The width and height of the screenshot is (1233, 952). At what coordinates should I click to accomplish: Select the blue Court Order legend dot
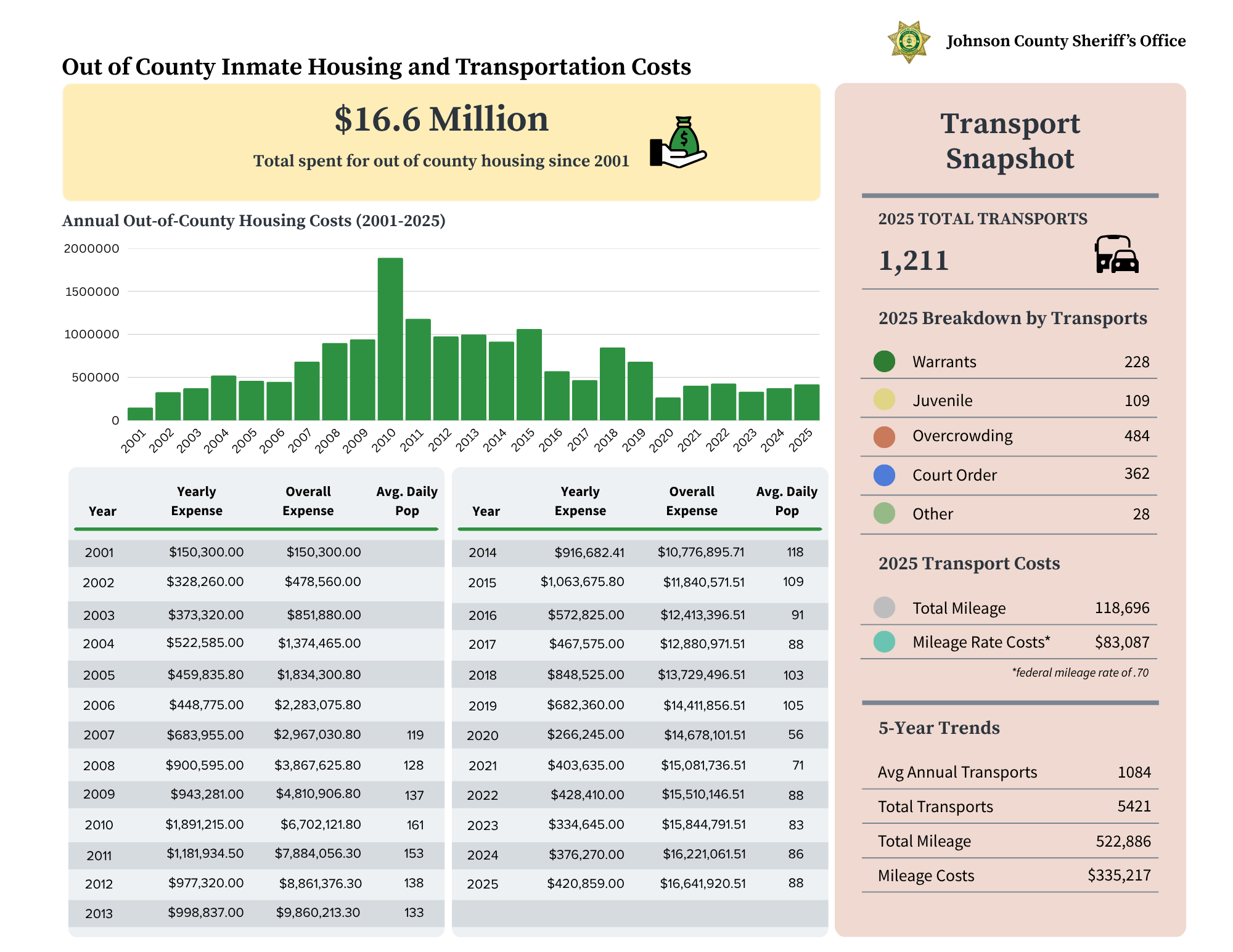[884, 475]
